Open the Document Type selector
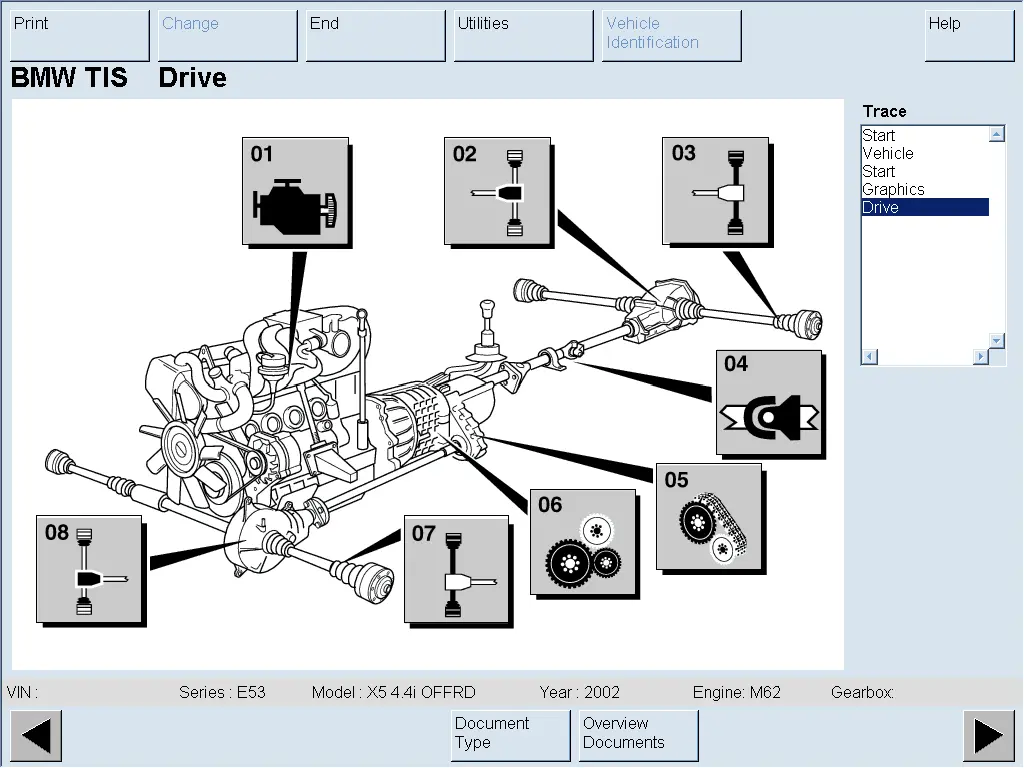Screen dimensions: 1024x768 (510, 735)
